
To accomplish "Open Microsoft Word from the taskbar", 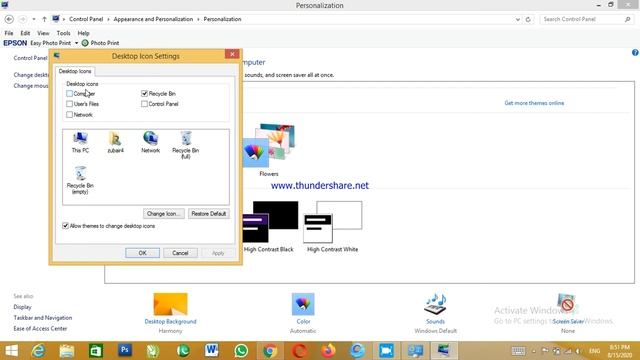I will pyautogui.click(x=211, y=351).
